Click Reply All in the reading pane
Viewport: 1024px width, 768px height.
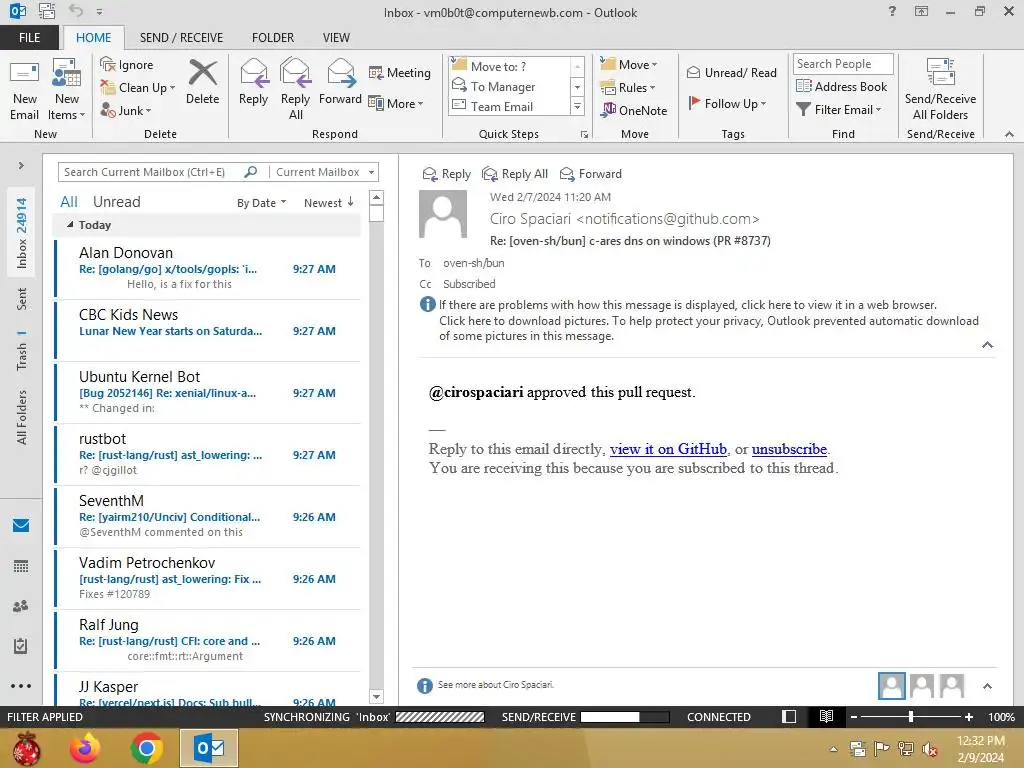[x=515, y=174]
